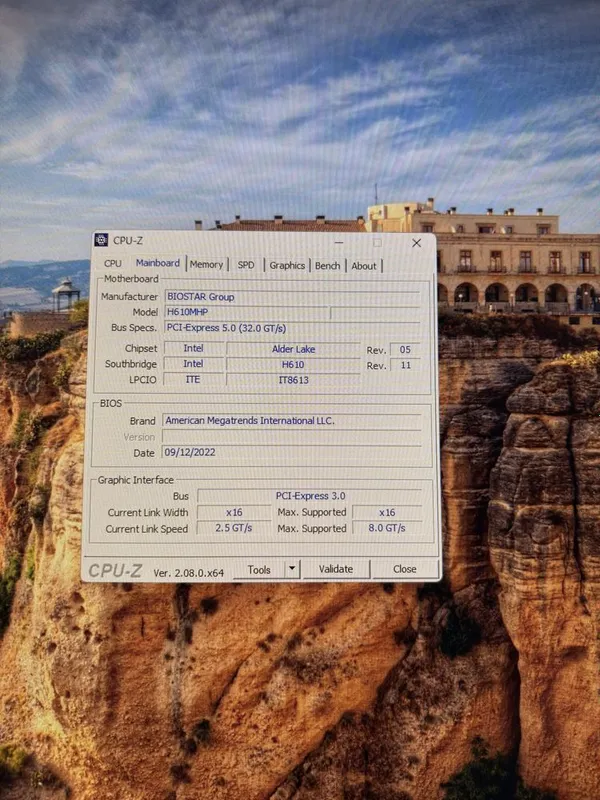Image resolution: width=600 pixels, height=800 pixels.
Task: Show the About tab
Action: click(x=364, y=266)
